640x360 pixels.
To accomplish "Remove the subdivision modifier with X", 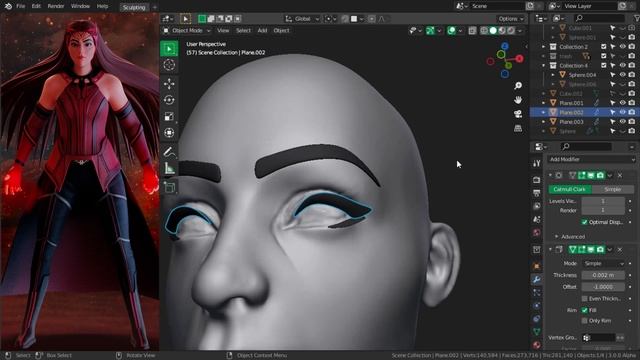I will [x=620, y=176].
